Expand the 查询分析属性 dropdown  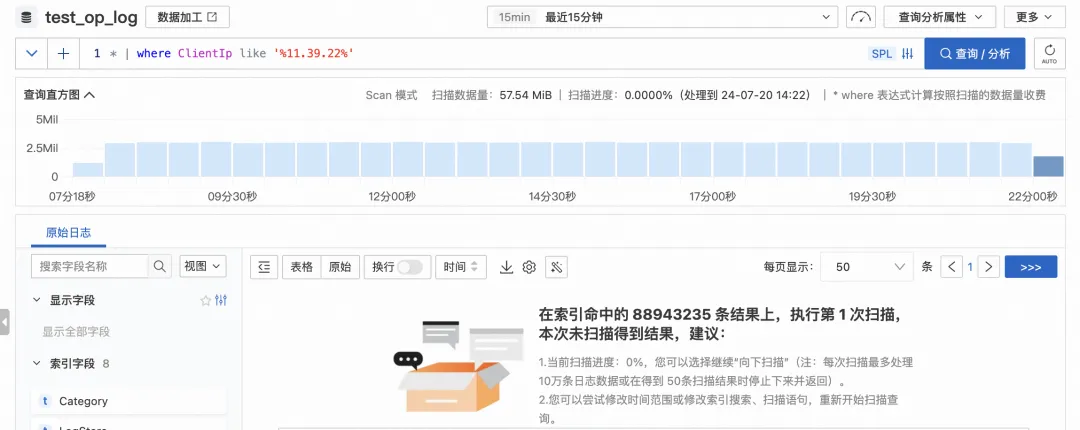coord(939,17)
